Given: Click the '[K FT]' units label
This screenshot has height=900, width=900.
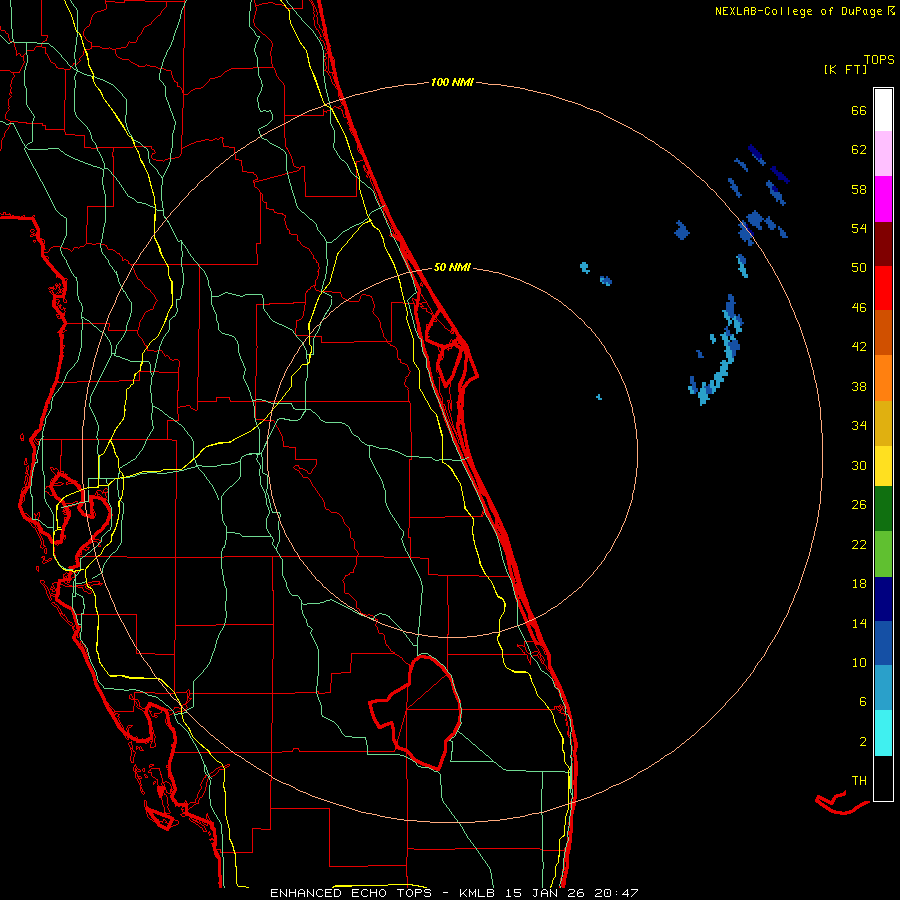Looking at the screenshot, I should (845, 69).
